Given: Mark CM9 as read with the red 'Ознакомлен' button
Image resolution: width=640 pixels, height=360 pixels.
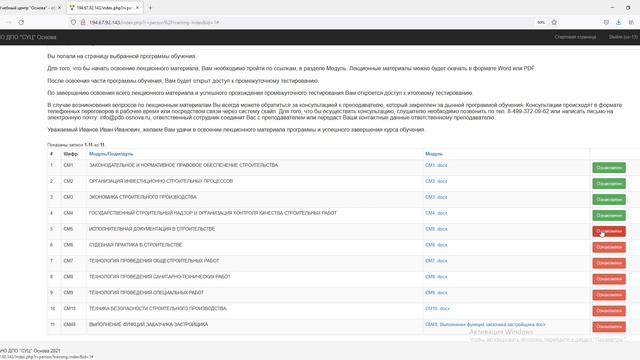Looking at the screenshot, I should click(609, 295).
